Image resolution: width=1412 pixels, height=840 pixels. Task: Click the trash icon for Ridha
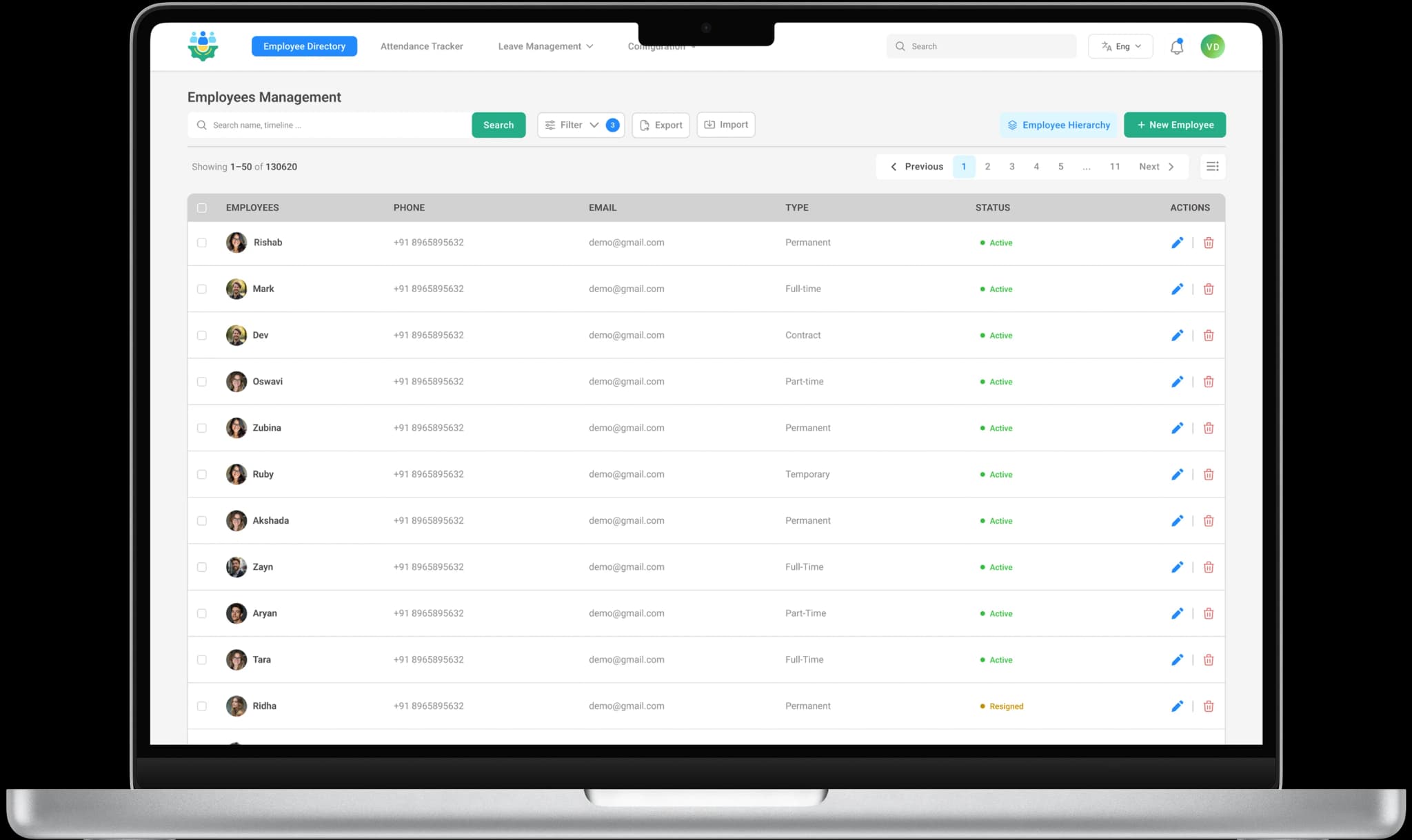(1209, 706)
